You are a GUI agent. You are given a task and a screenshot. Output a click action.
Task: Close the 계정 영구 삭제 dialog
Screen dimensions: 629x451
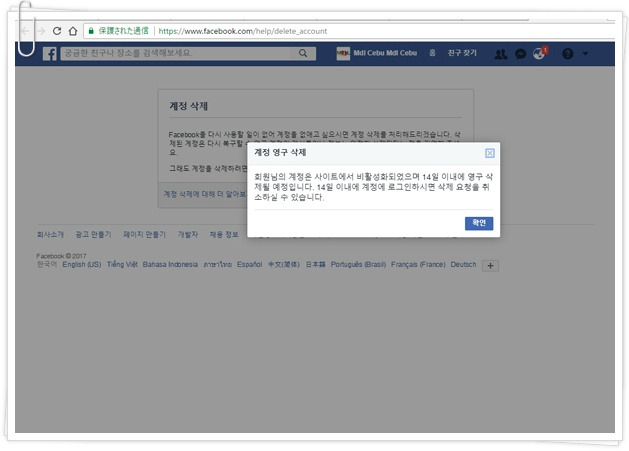tap(489, 153)
